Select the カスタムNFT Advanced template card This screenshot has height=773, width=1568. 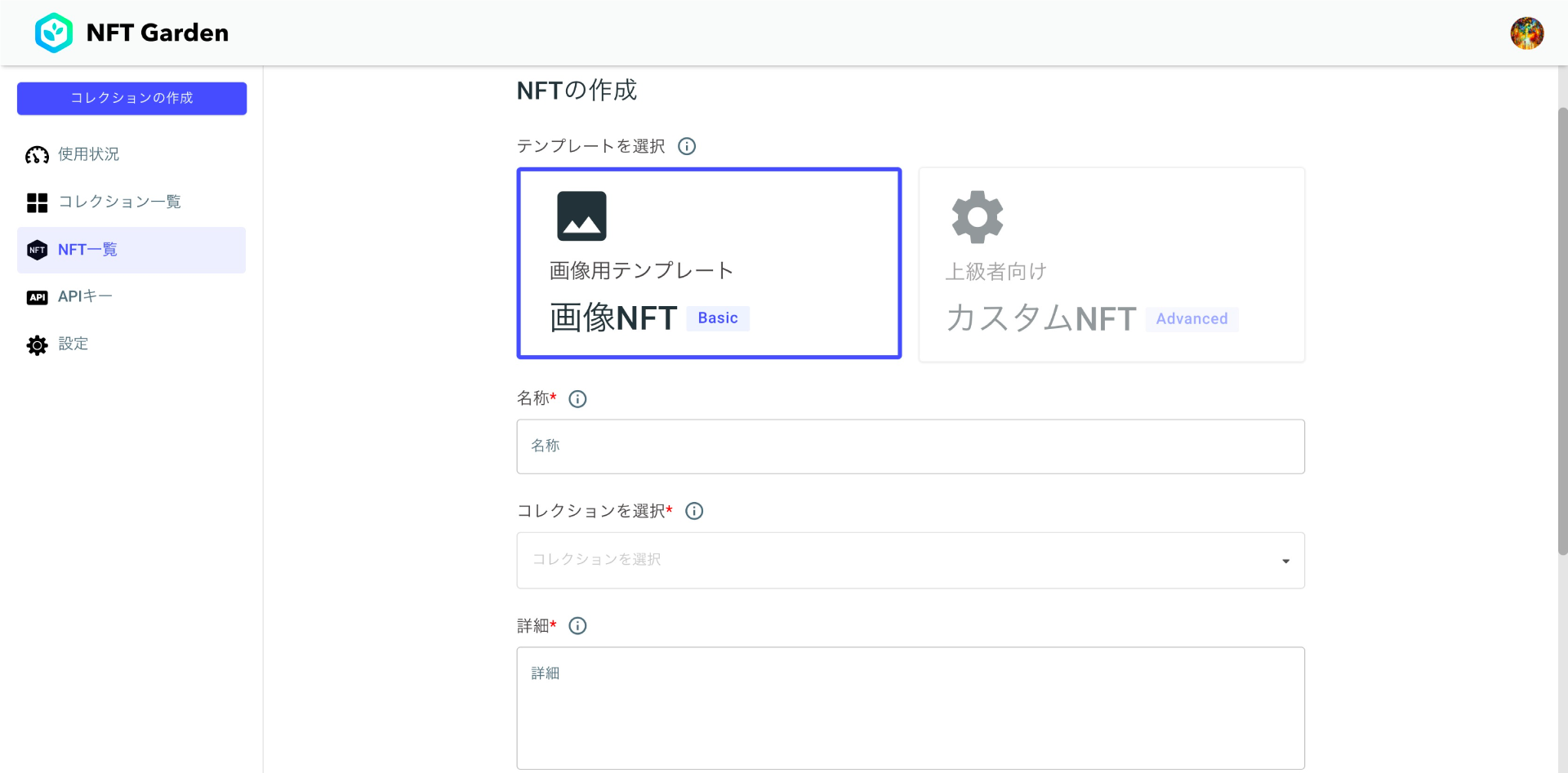pos(1111,264)
